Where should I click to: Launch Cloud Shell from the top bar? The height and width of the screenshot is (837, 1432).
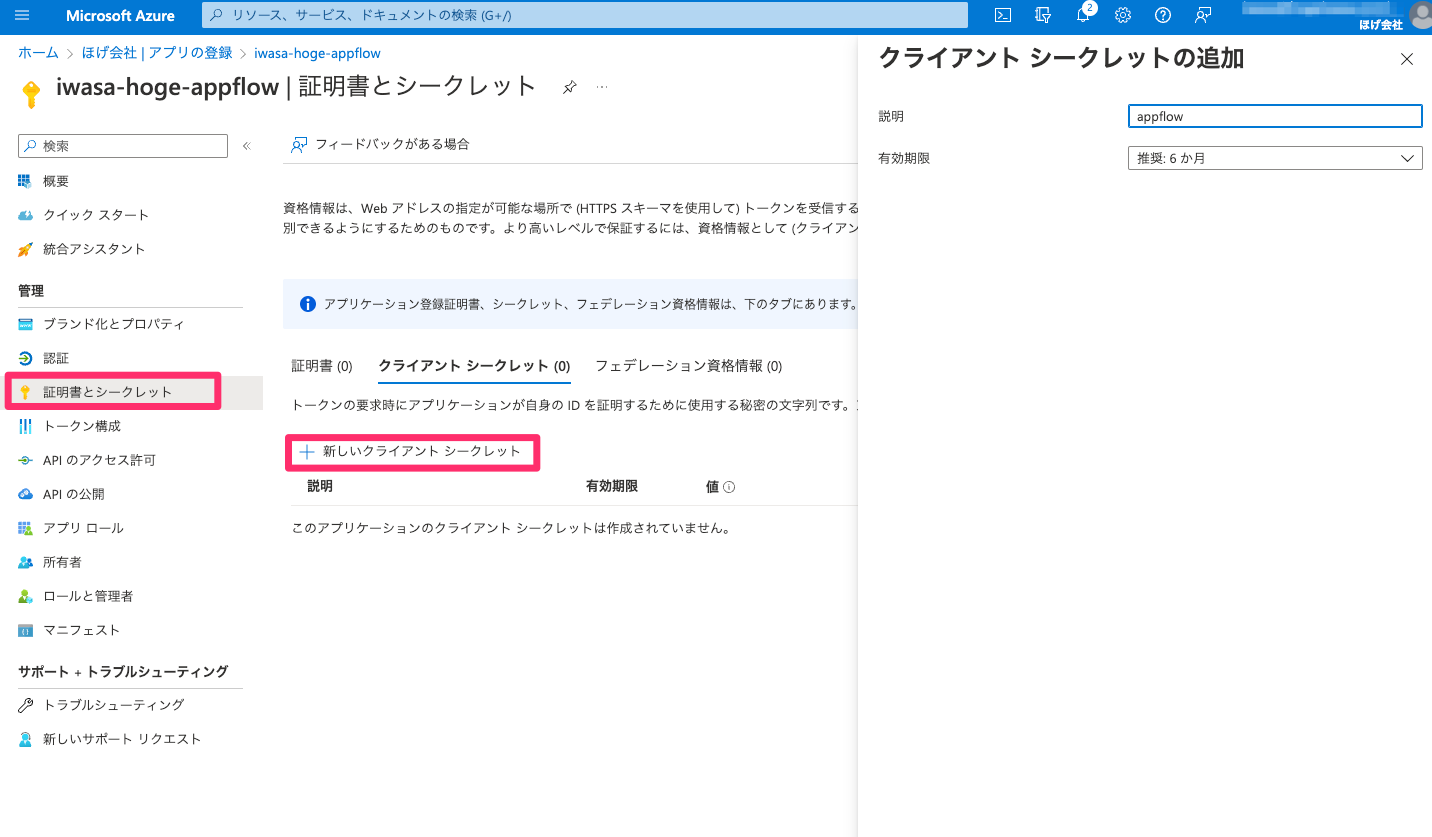[x=1003, y=15]
